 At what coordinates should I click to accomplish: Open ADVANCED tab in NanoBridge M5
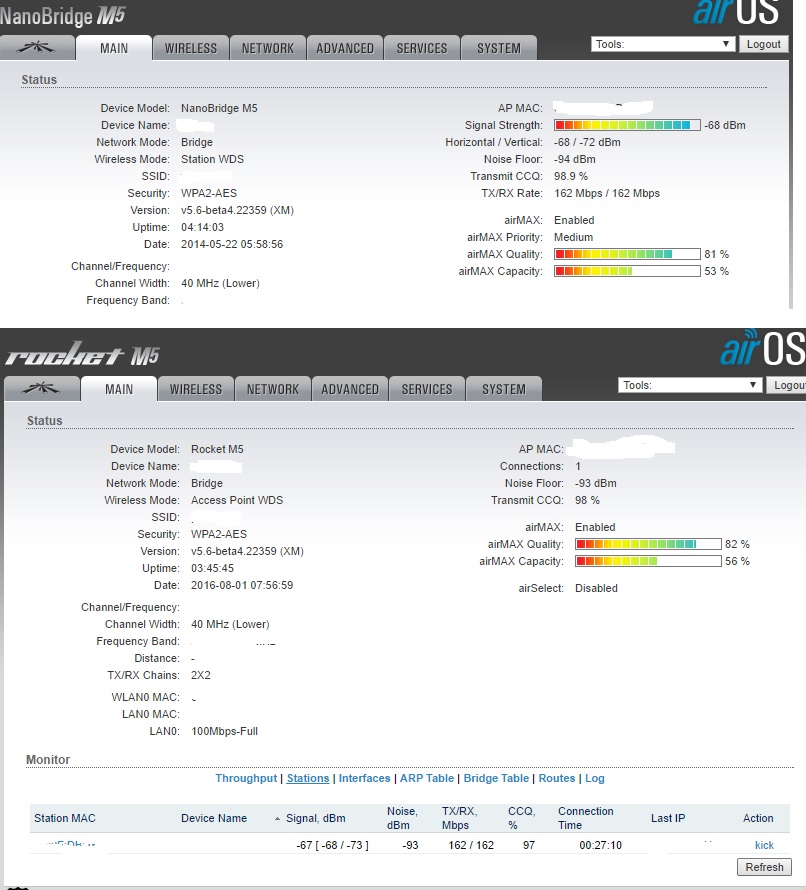pos(345,48)
